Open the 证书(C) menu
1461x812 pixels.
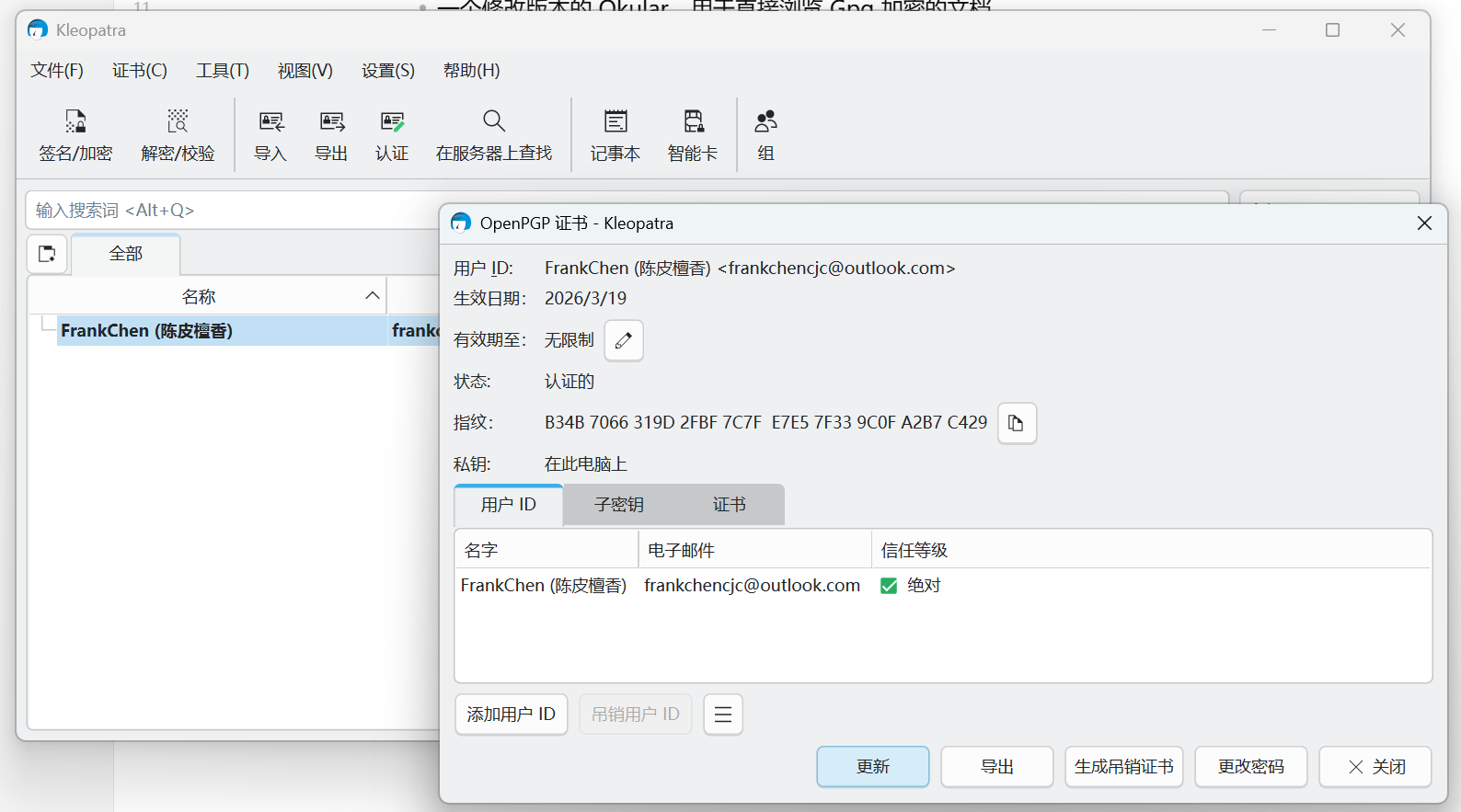[140, 71]
